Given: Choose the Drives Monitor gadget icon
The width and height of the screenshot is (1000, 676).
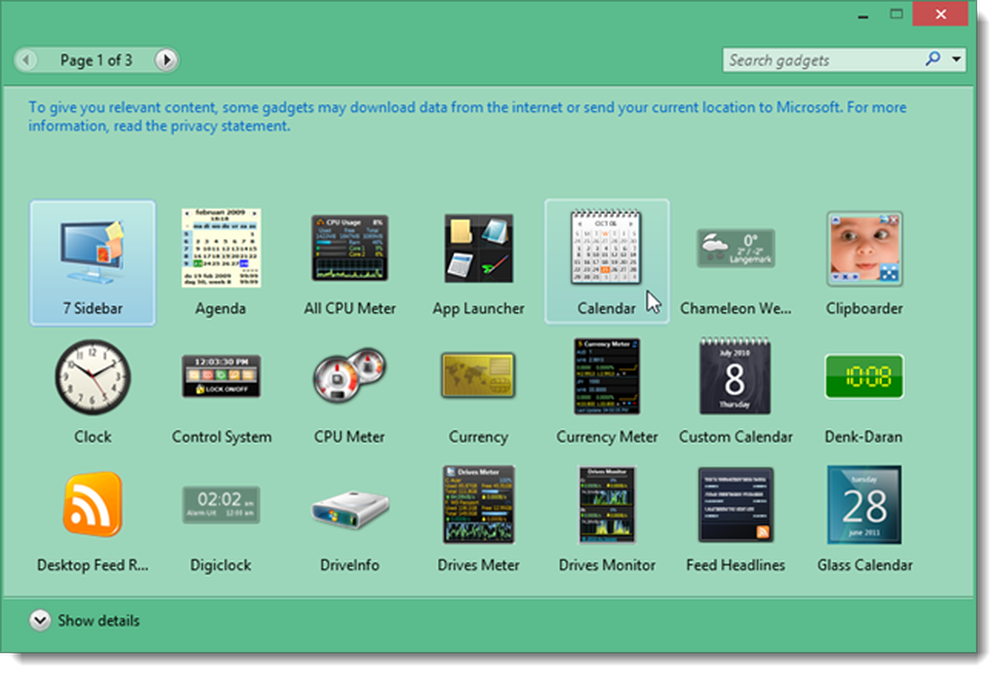Looking at the screenshot, I should pos(607,504).
